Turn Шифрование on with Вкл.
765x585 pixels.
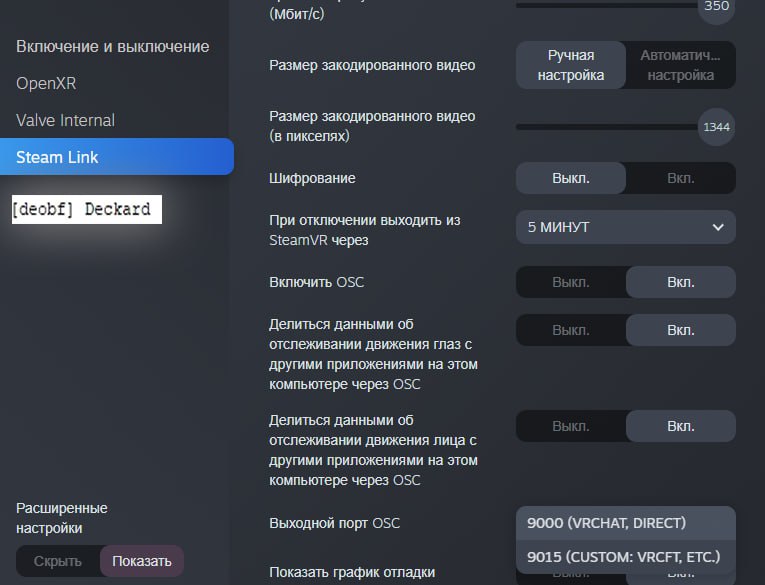pyautogui.click(x=680, y=178)
